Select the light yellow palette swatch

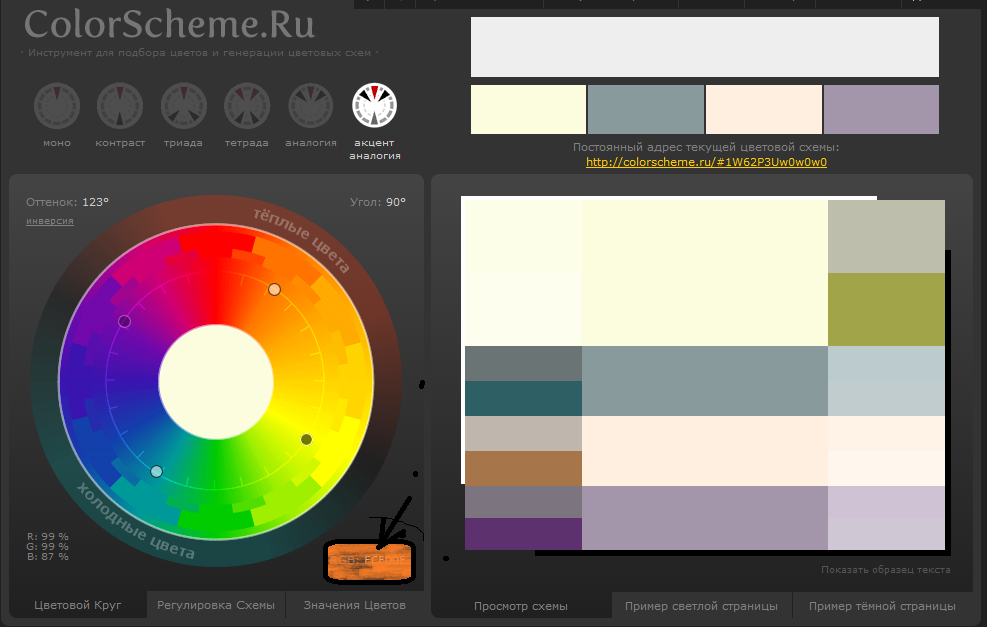528,110
